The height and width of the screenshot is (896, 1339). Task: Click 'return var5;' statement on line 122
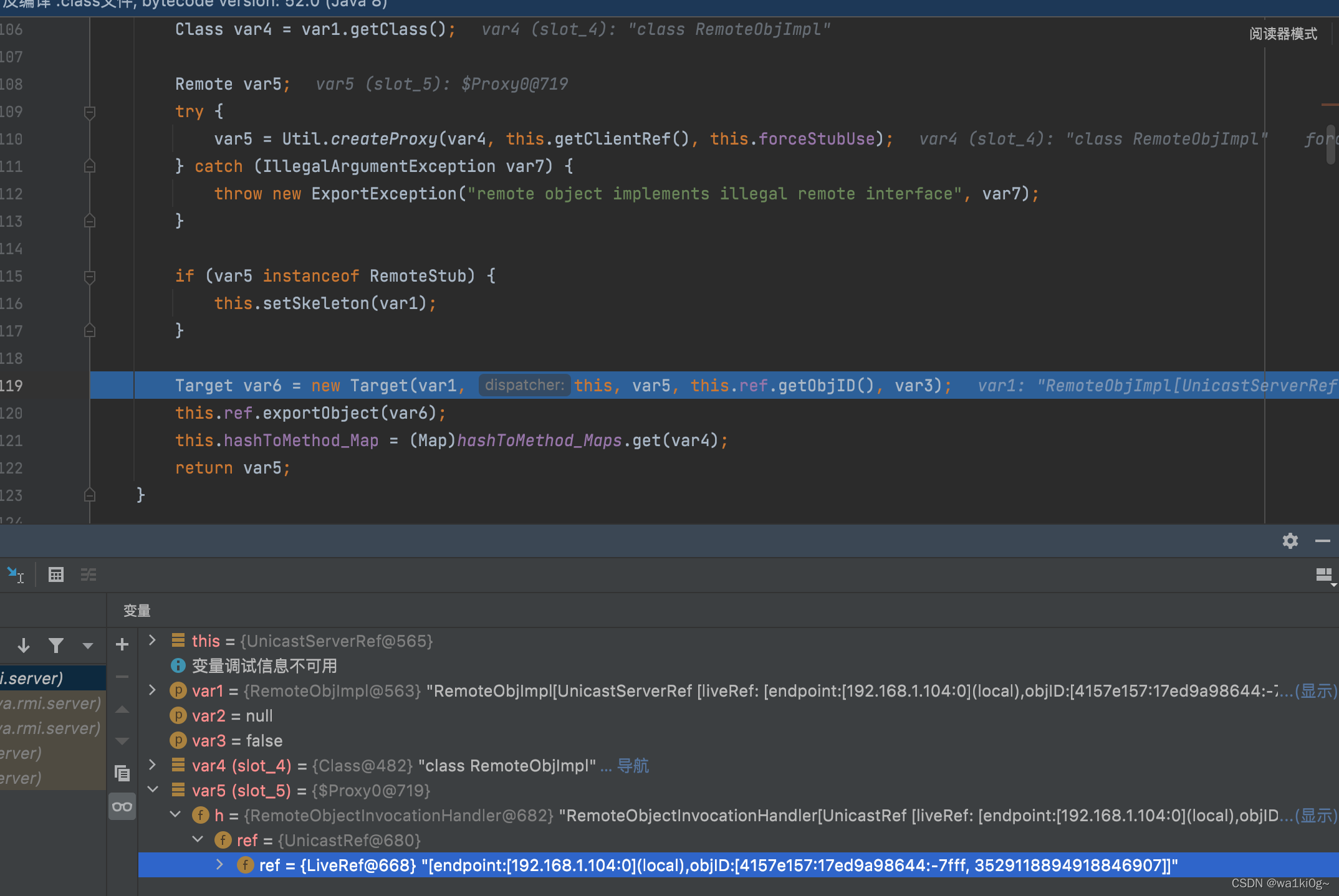point(233,468)
